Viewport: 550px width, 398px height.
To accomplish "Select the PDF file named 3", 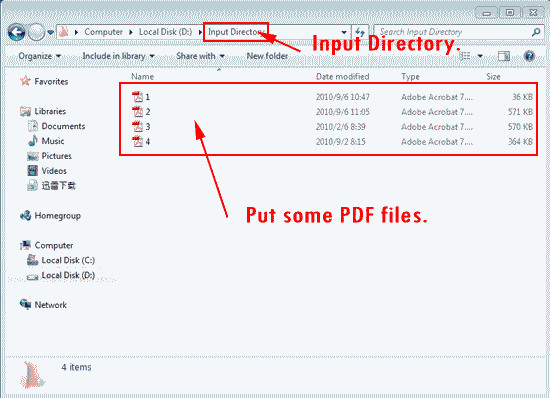I will [x=148, y=127].
